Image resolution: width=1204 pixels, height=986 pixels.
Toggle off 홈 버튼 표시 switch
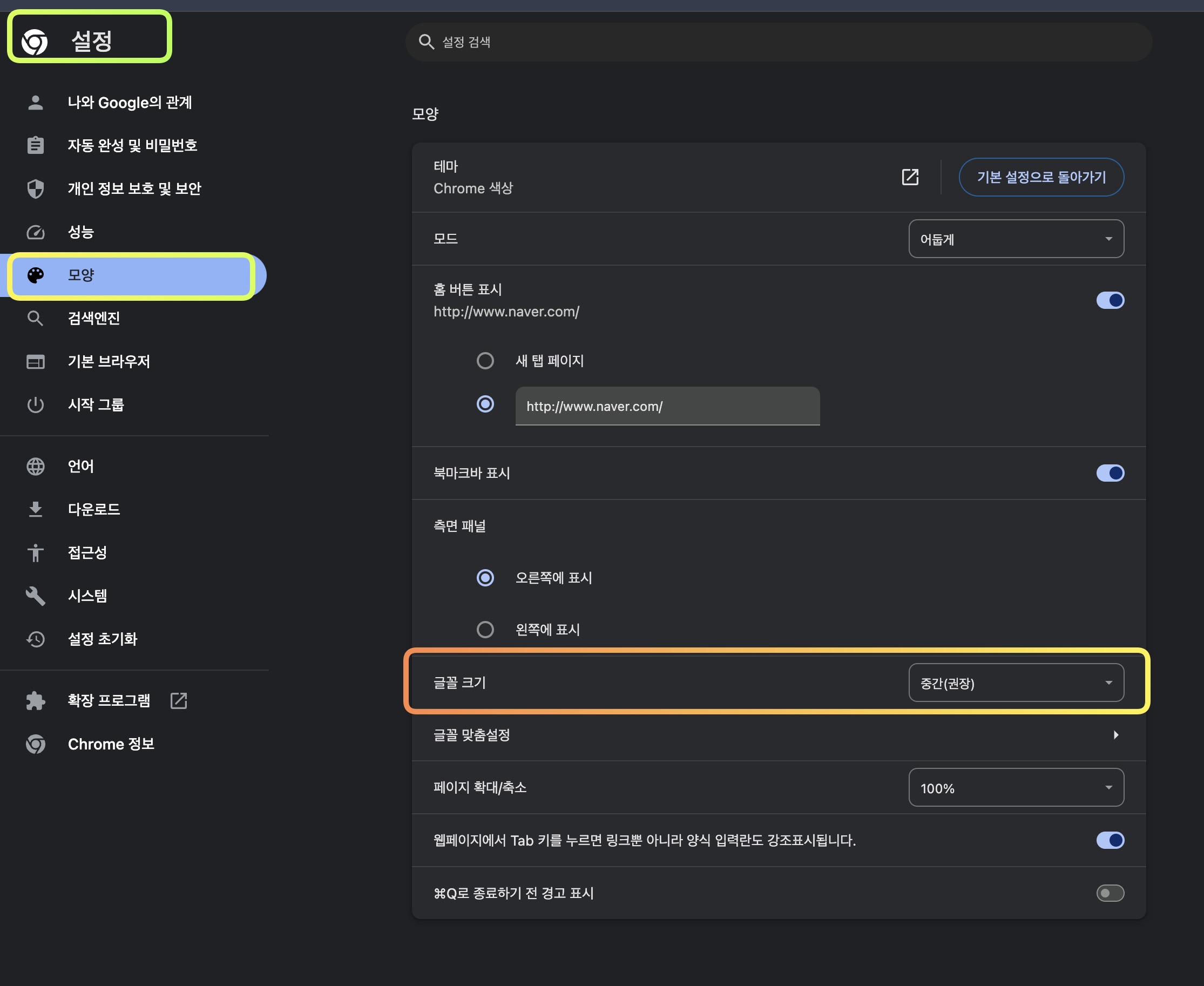pos(1110,300)
